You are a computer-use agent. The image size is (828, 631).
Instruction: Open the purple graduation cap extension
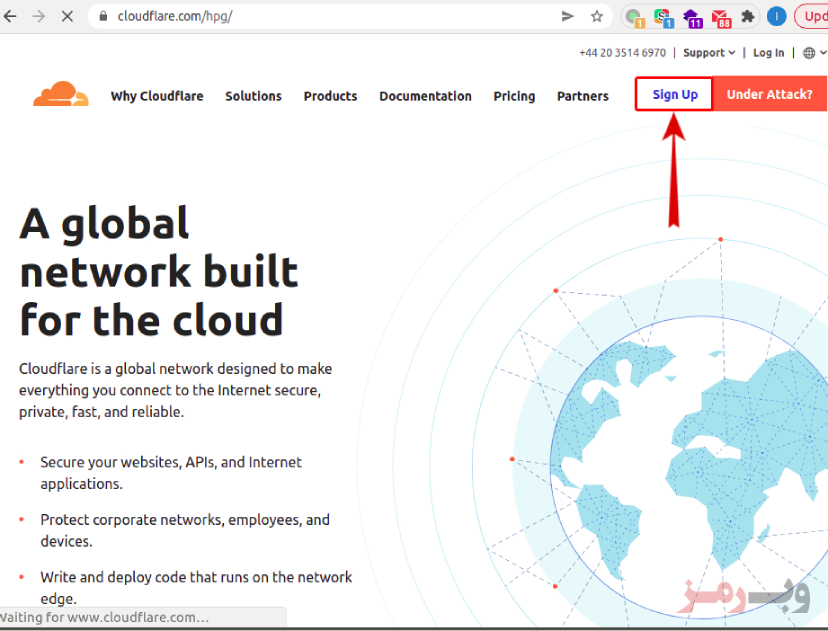(692, 17)
